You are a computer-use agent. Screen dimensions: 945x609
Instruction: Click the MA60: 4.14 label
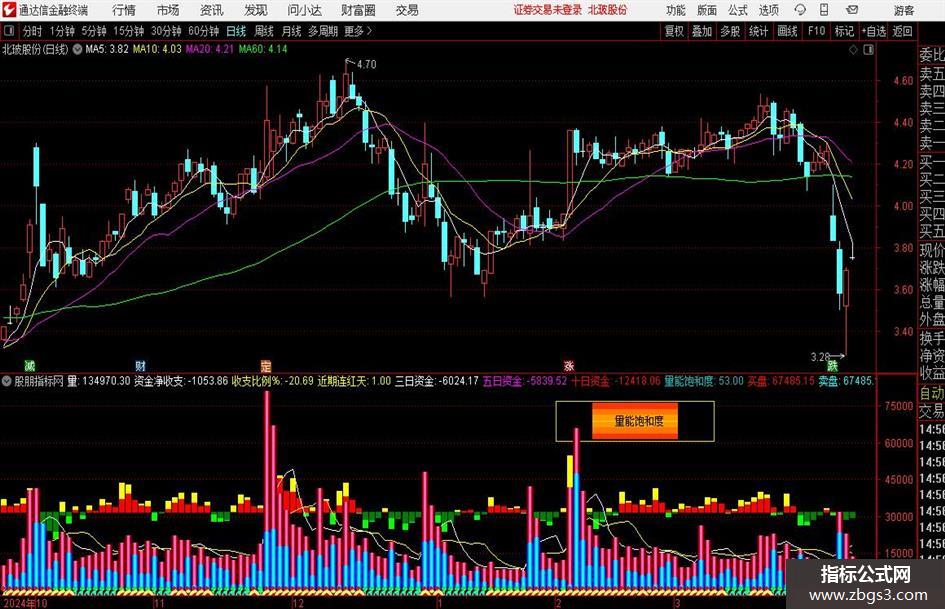(263, 49)
